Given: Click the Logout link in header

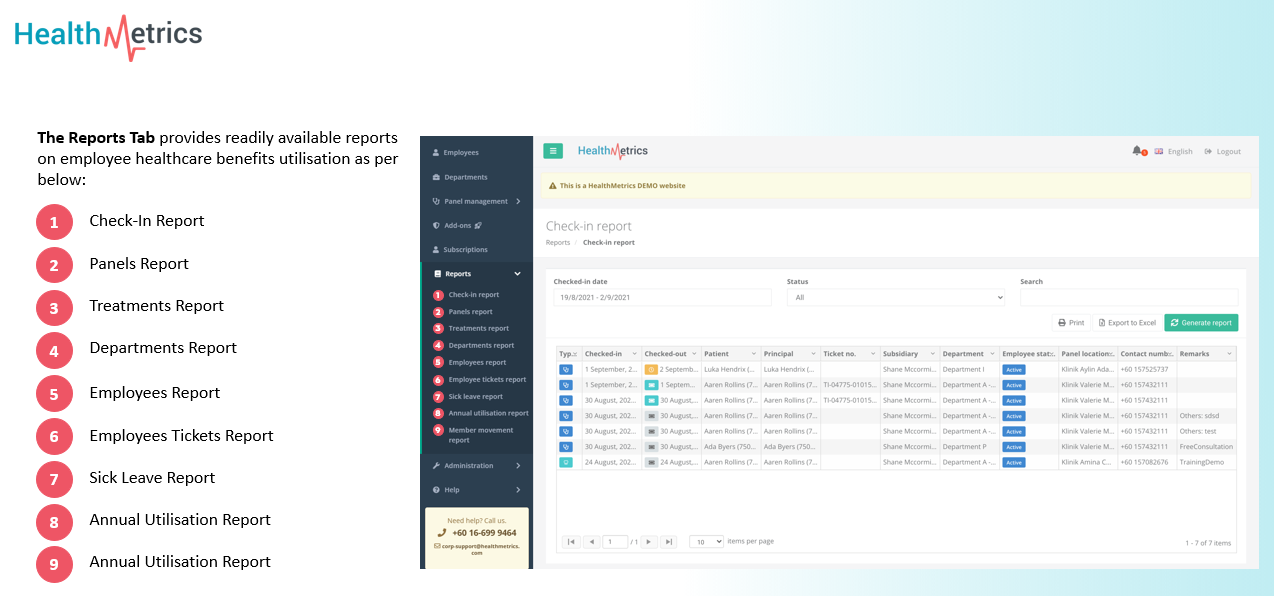Looking at the screenshot, I should [1222, 152].
